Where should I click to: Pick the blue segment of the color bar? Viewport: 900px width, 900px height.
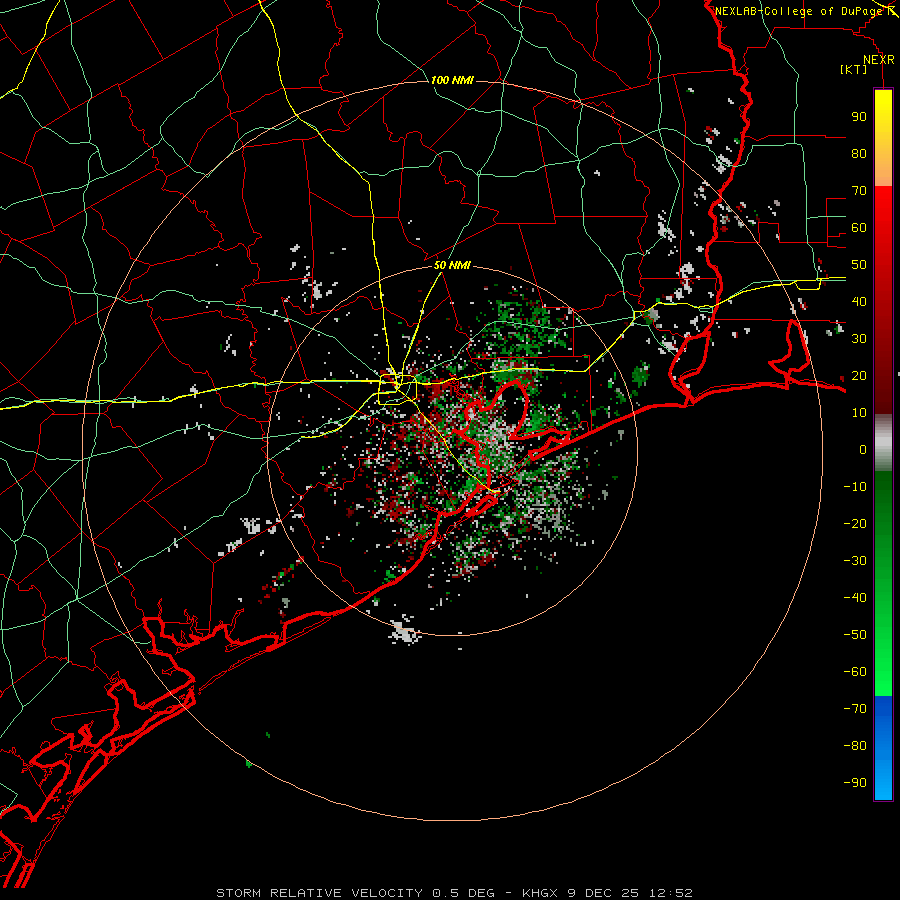coord(883,748)
